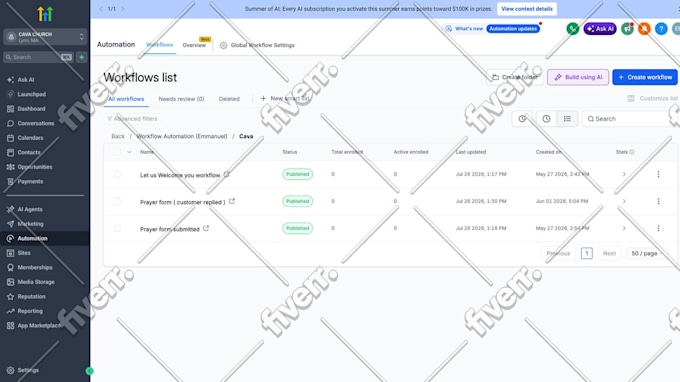The height and width of the screenshot is (382, 680).
Task: Open the megaphone announcements icon
Action: pos(627,29)
